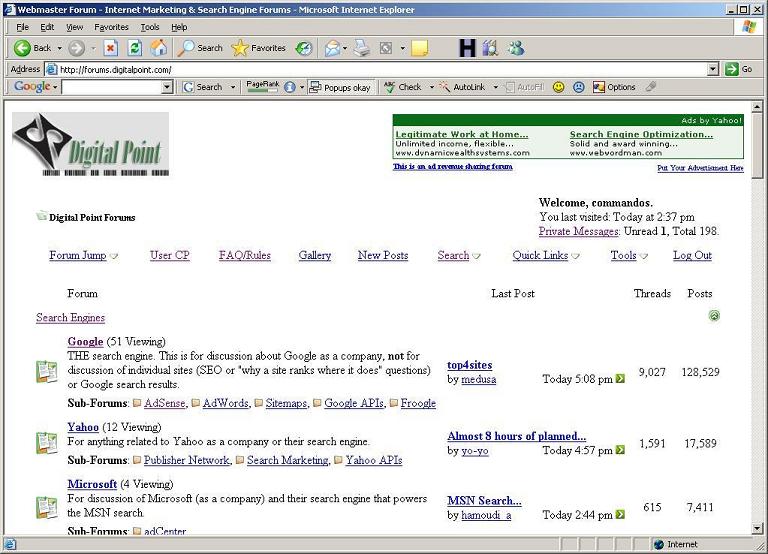Click the Go button next to address bar

[x=738, y=69]
